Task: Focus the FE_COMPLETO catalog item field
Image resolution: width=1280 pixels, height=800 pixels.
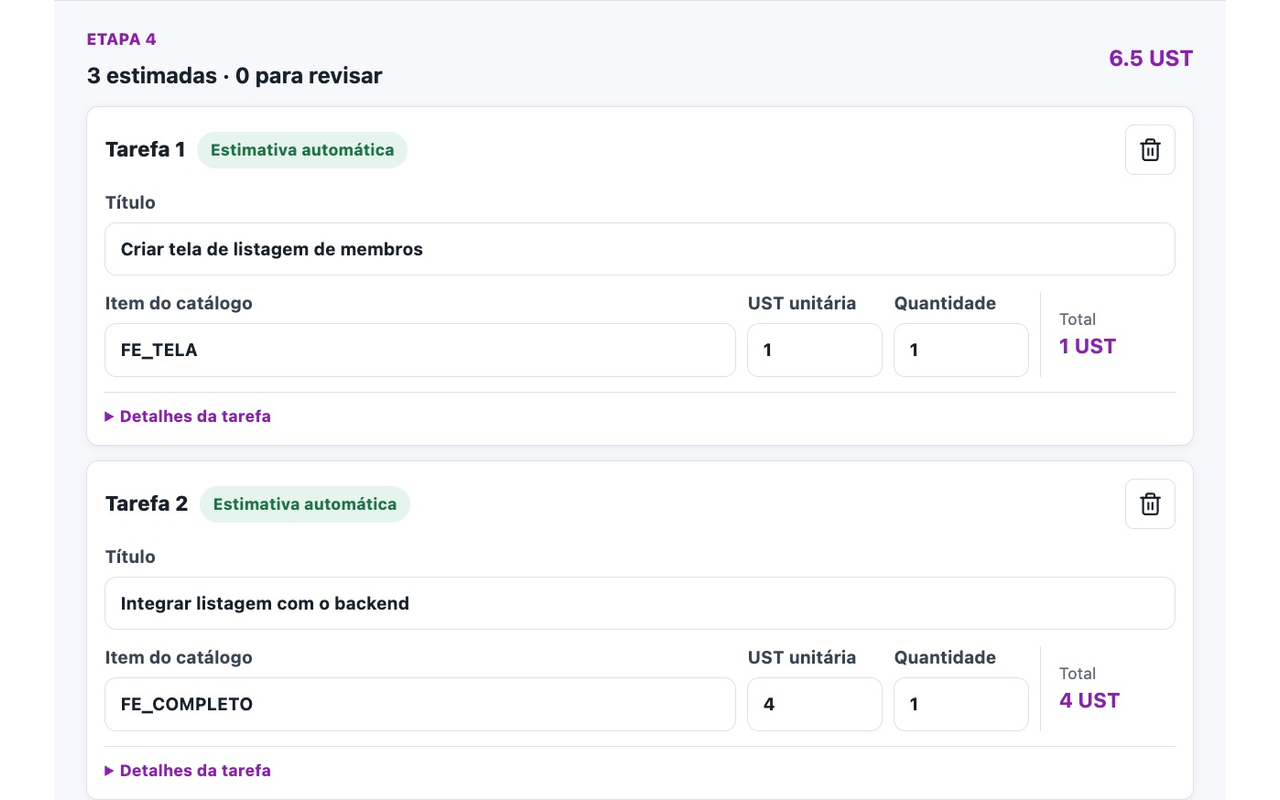Action: (420, 704)
